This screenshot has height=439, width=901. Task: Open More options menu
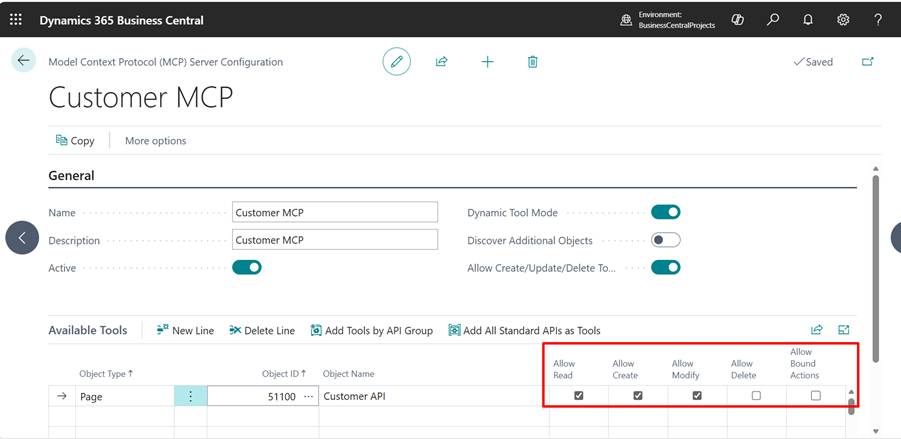coord(156,141)
